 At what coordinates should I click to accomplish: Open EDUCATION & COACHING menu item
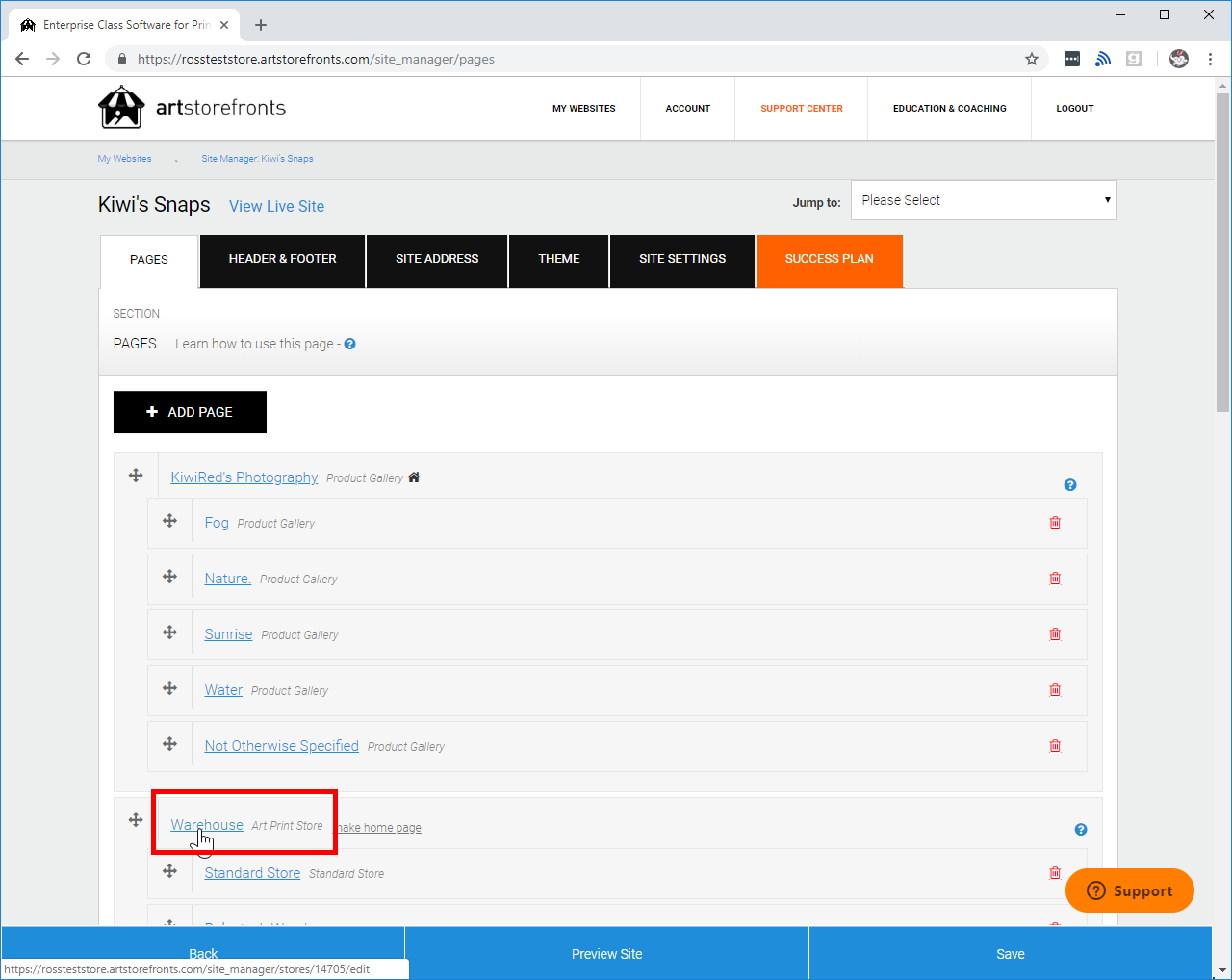point(950,109)
